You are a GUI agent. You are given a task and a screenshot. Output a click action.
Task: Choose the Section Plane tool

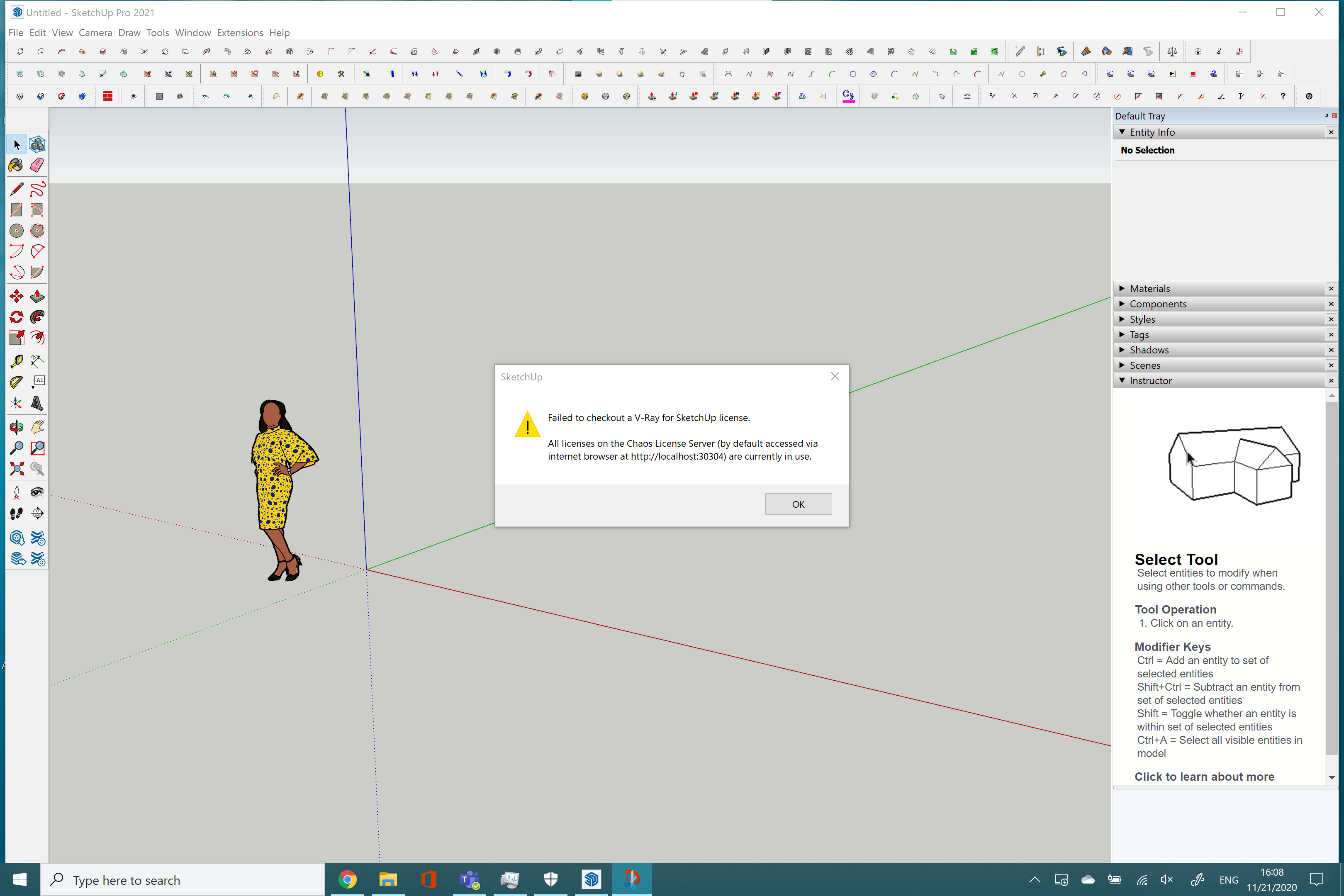coord(37,513)
